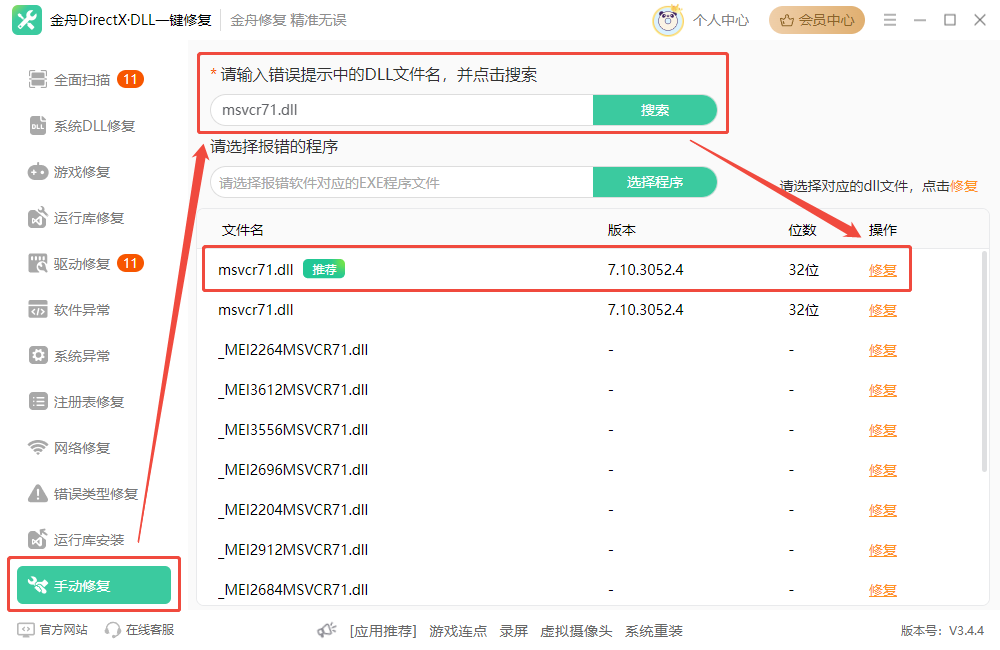The image size is (1000, 650).
Task: Click 修复 for recommended msvcr71.dll
Action: pos(883,270)
